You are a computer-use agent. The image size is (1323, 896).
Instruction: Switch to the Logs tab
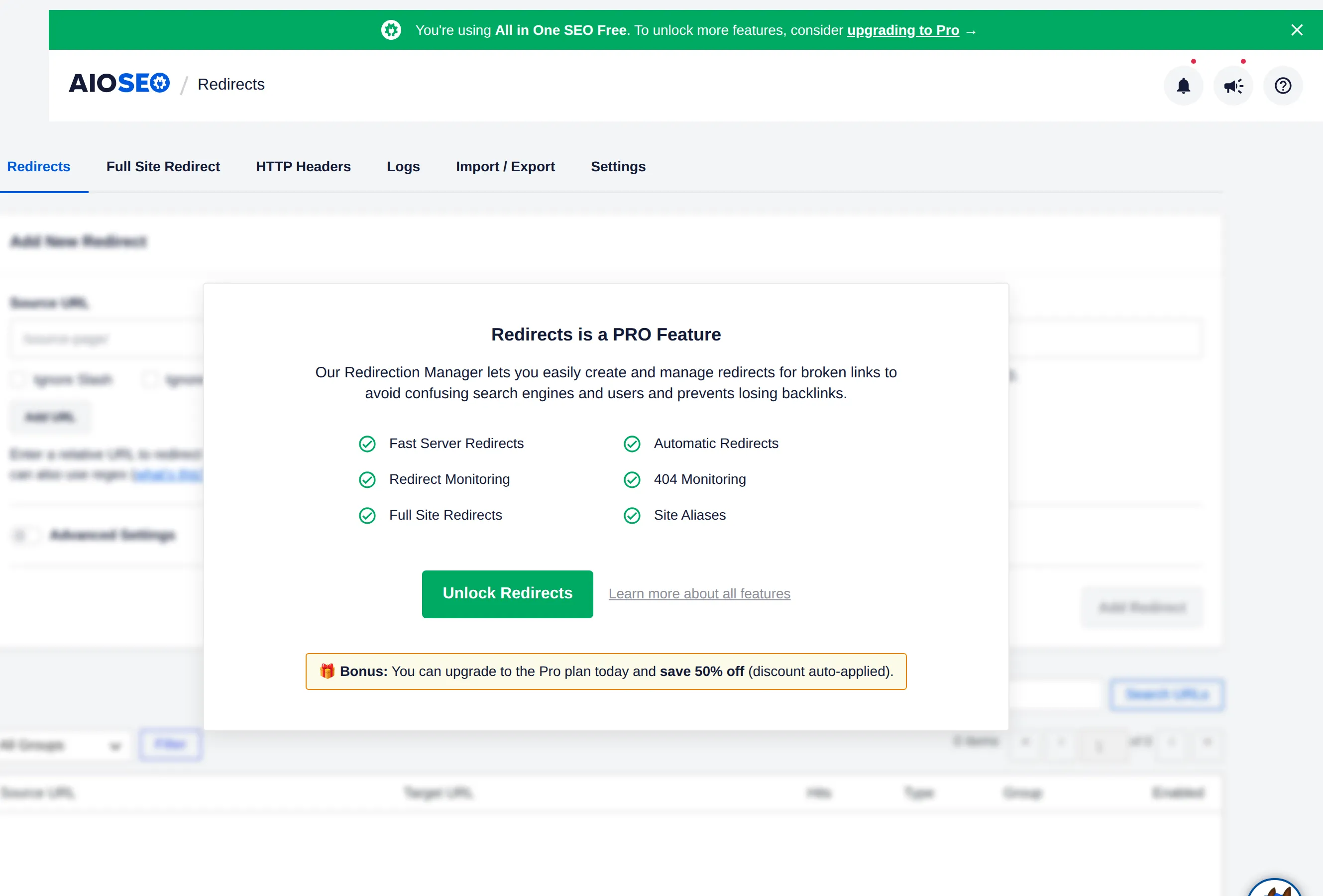tap(403, 167)
